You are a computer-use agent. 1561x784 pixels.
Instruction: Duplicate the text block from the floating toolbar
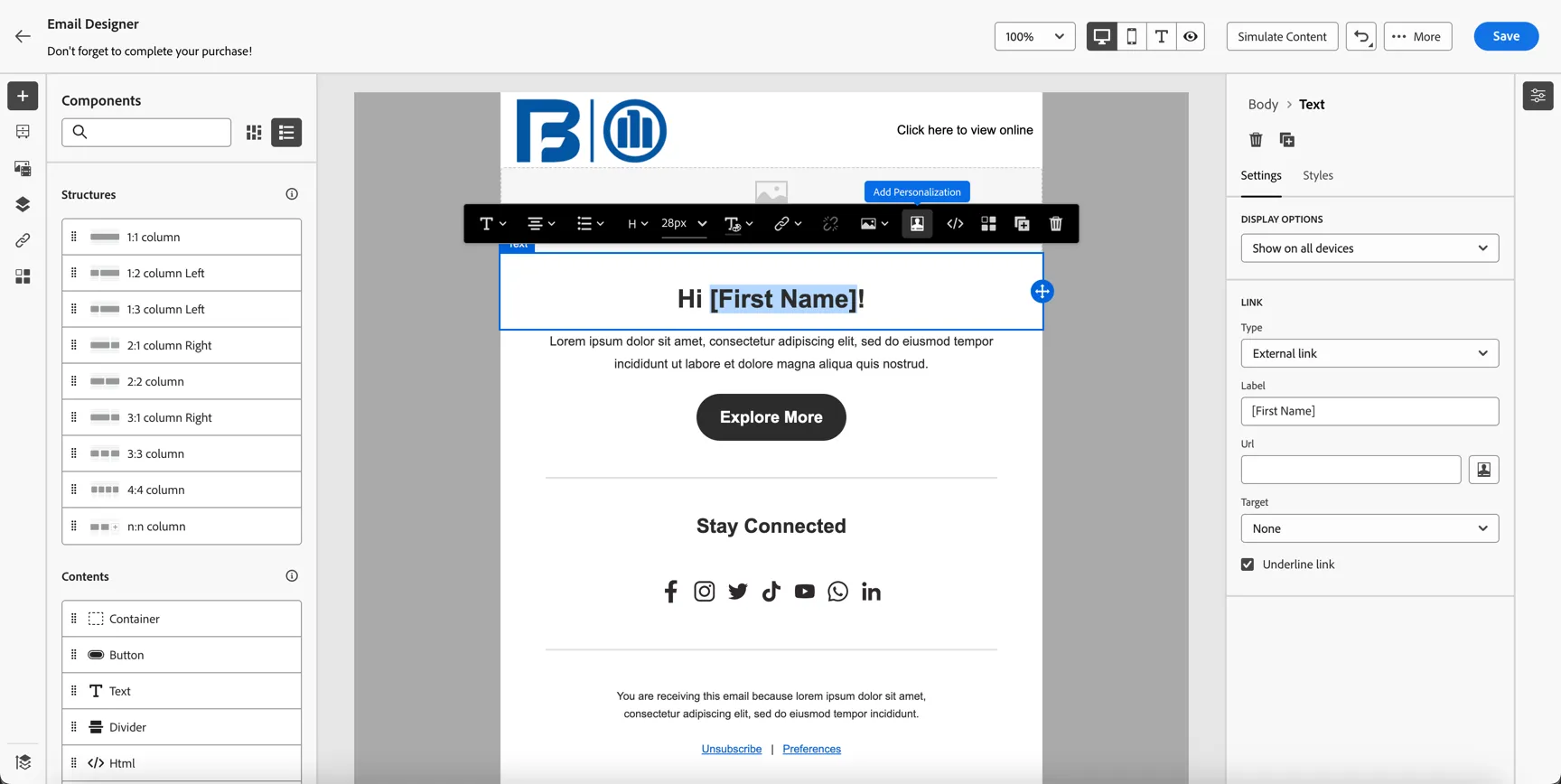1022,224
